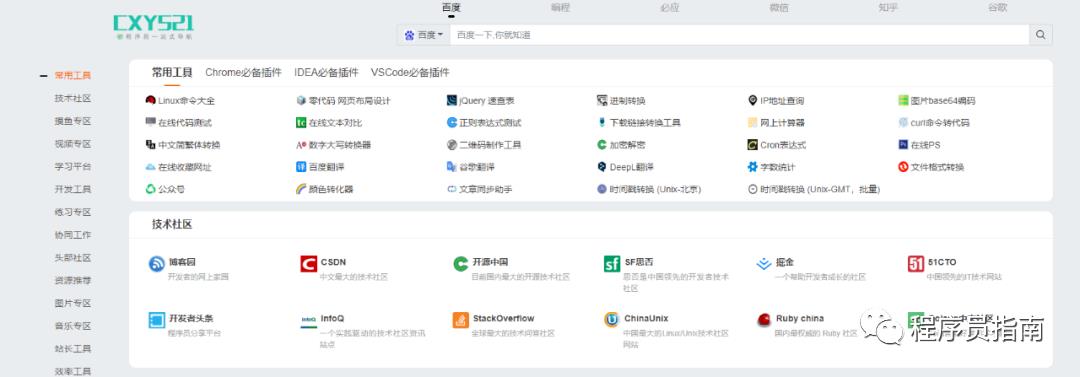This screenshot has width=1080, height=377.
Task: Select 开发工具 in the left sidebar
Action: (73, 190)
